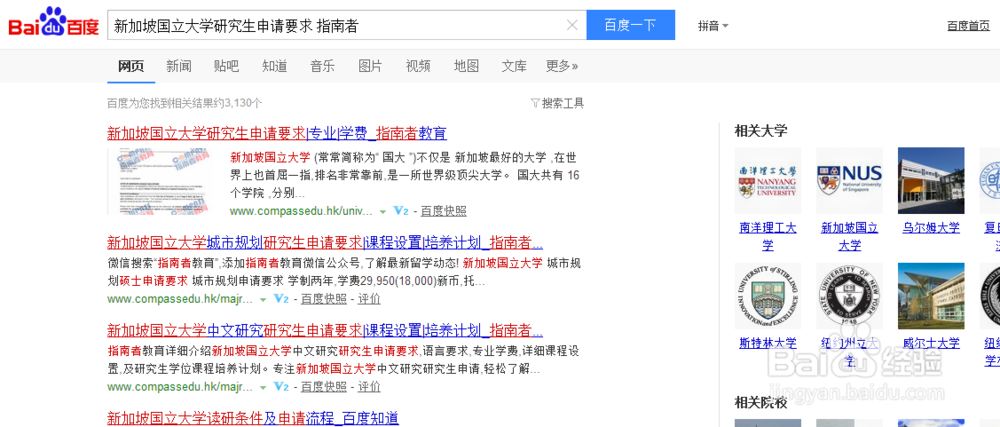
Task: Go to 百度首页 link
Action: click(968, 26)
